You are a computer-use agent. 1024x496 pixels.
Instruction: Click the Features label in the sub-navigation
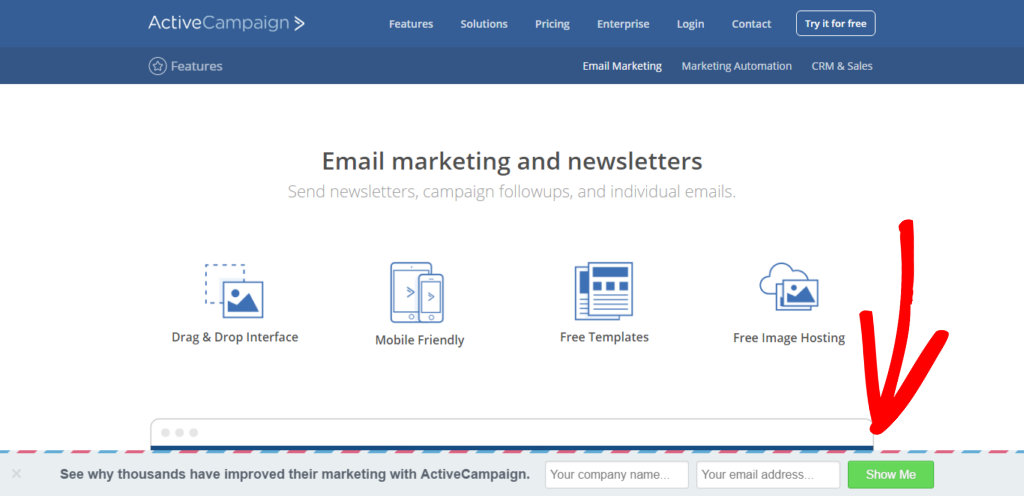pyautogui.click(x=197, y=66)
